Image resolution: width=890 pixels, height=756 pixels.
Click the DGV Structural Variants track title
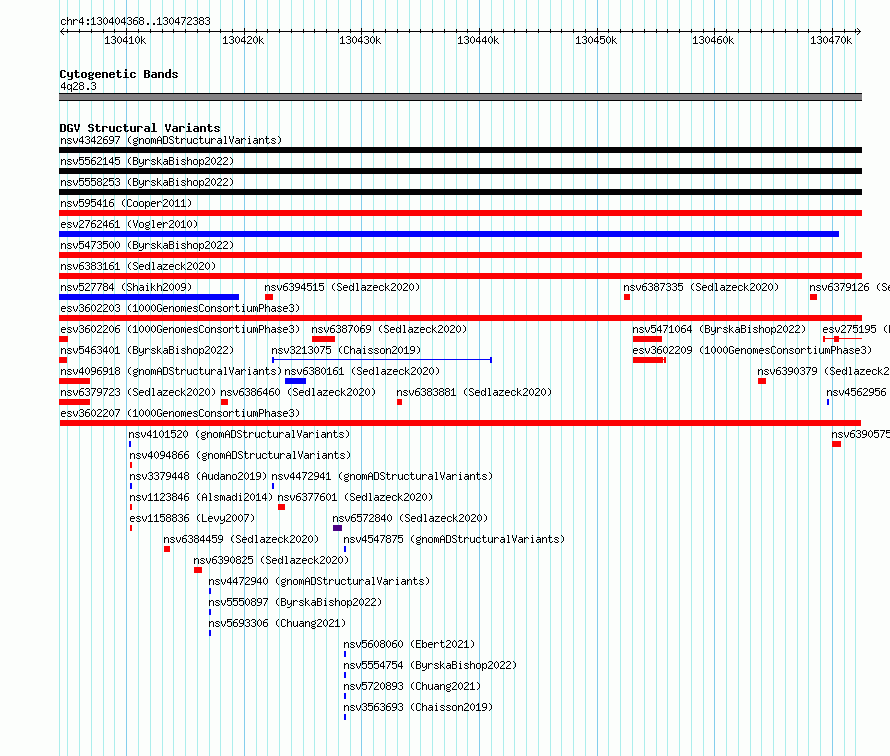140,128
